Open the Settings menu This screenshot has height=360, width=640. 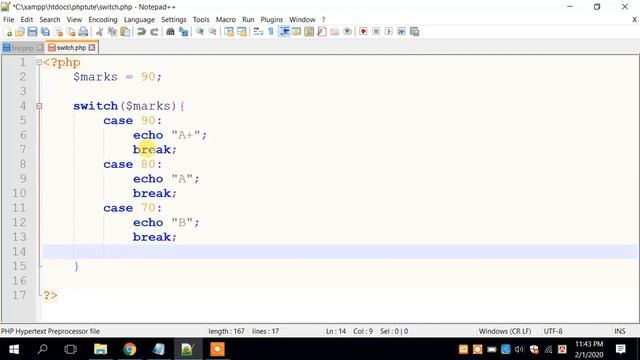tap(173, 20)
